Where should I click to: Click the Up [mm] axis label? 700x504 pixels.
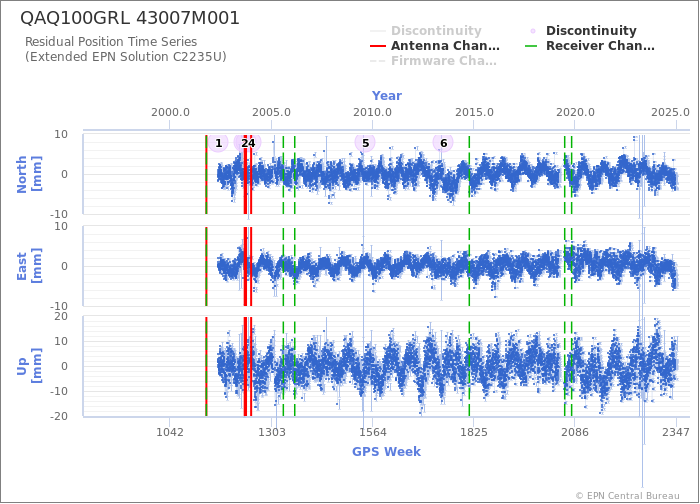29,366
